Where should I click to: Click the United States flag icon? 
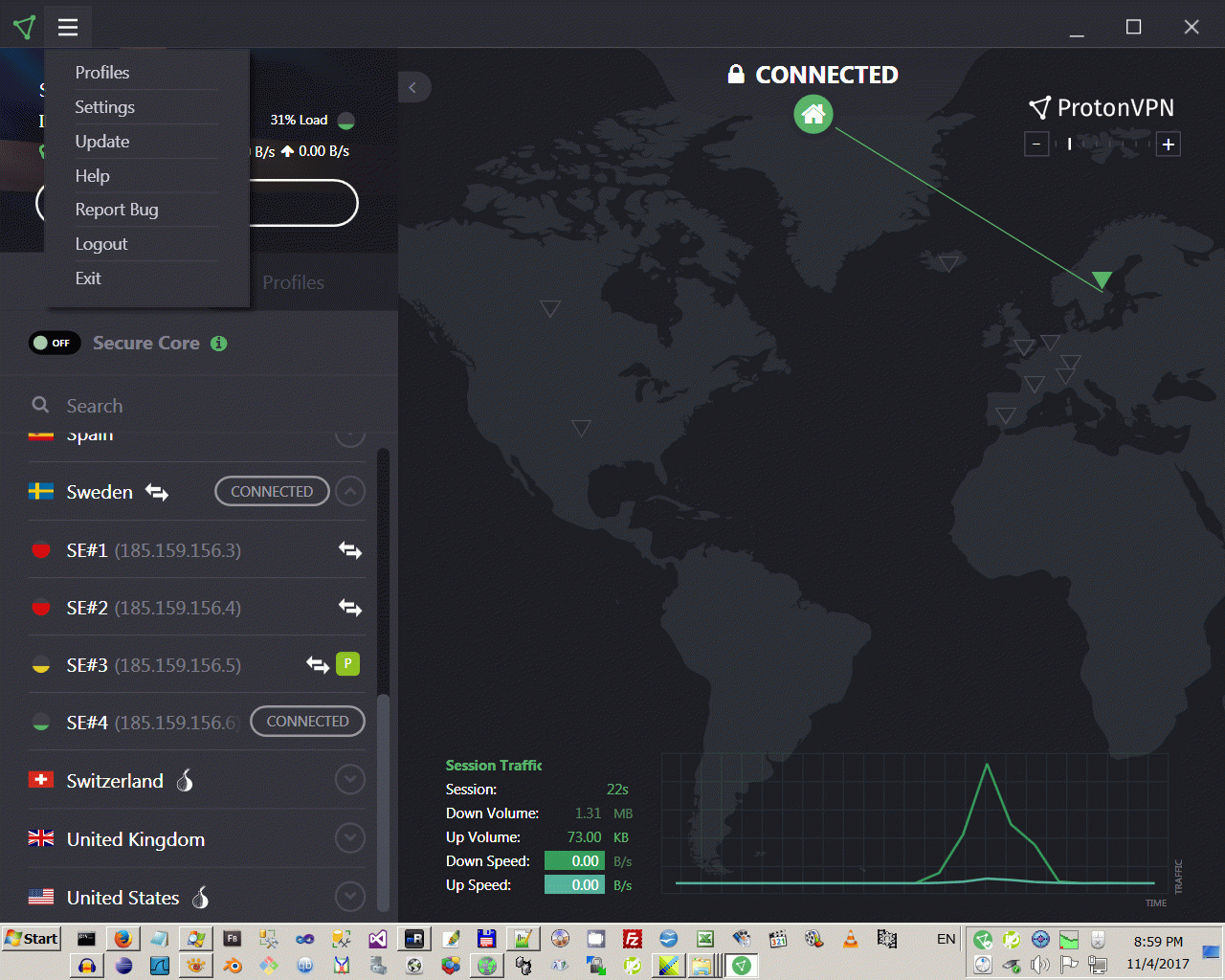[x=41, y=897]
